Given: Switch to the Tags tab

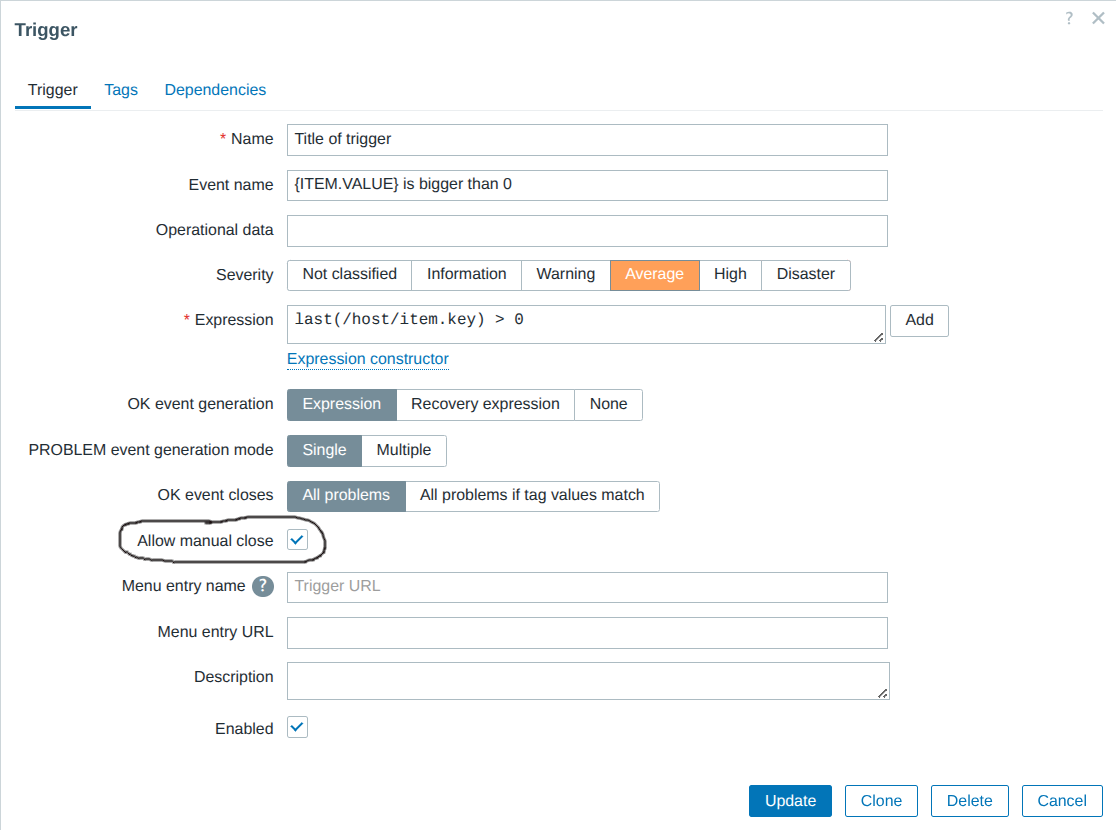Looking at the screenshot, I should click(121, 90).
